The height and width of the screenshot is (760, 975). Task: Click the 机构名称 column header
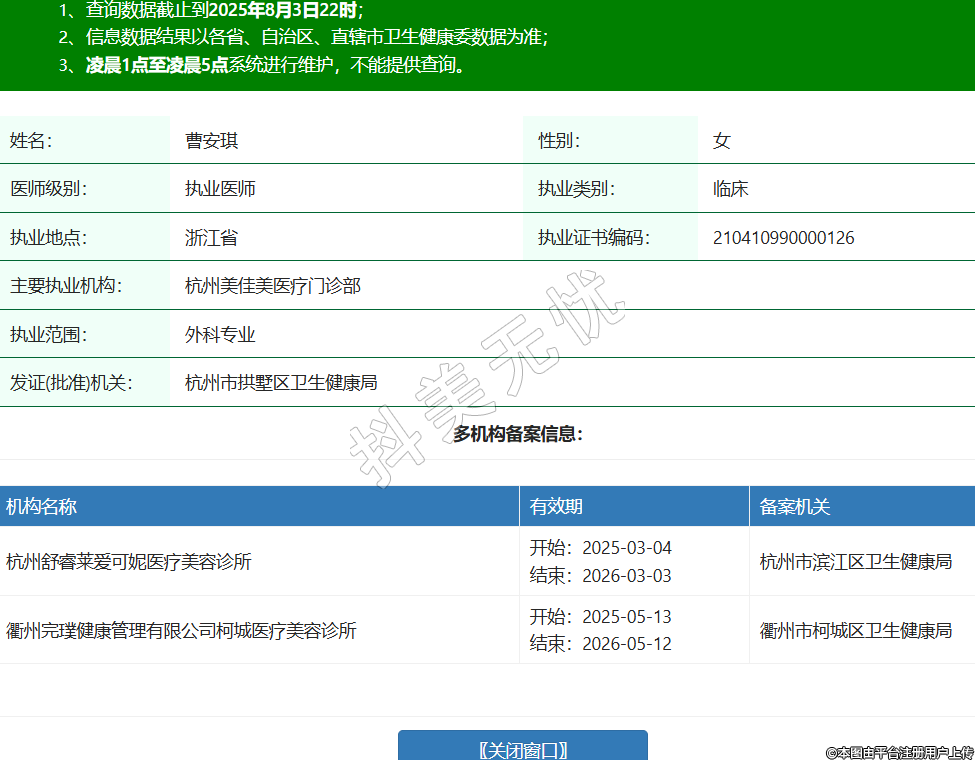[41, 507]
